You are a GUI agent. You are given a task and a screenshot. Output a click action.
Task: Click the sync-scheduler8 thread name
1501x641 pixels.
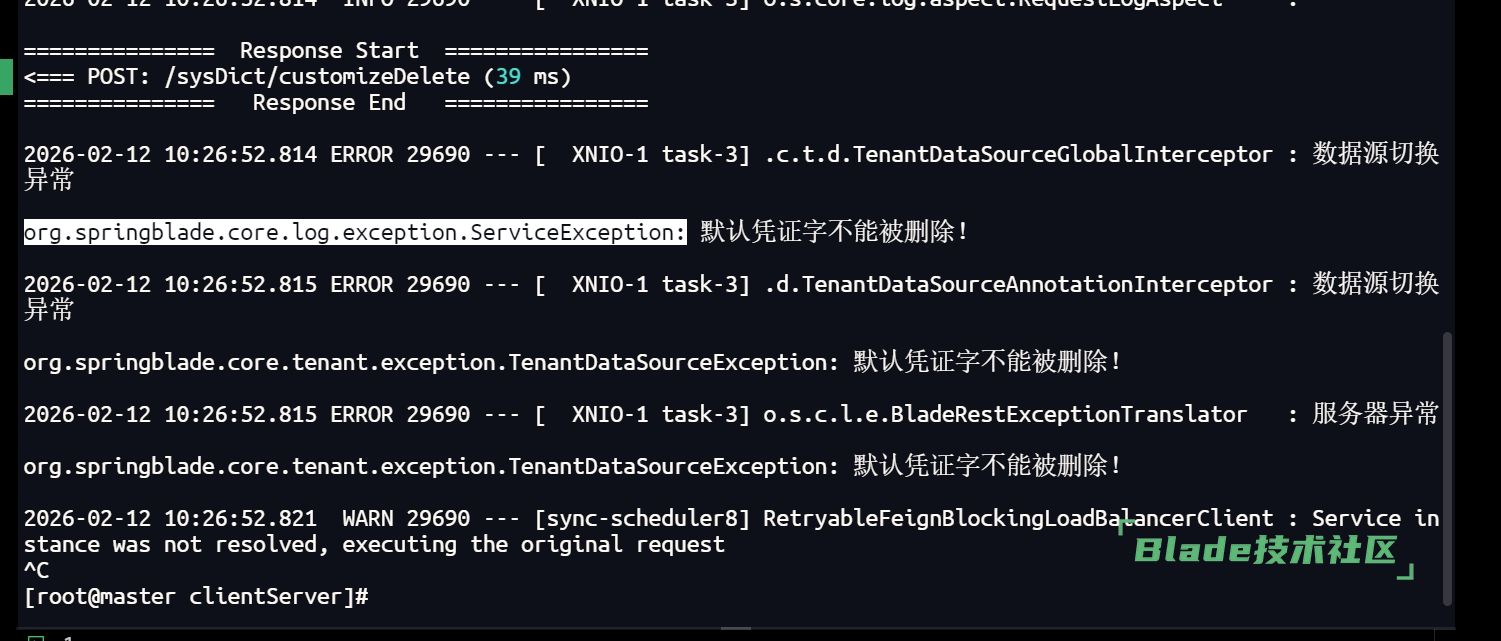pos(646,519)
